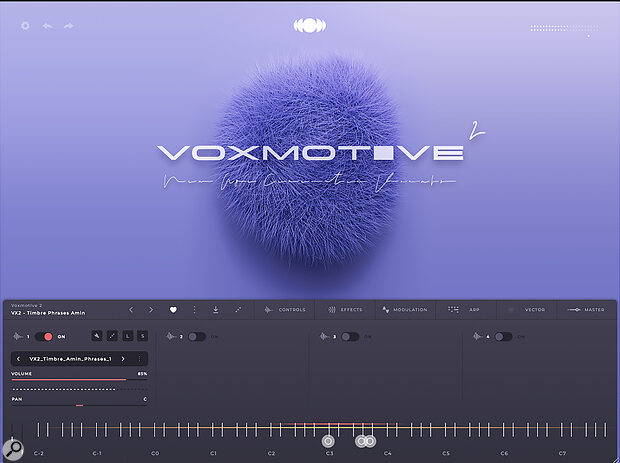The image size is (620, 463).
Task: Select previous sample for VX2_Timbre_Amin_Phrases_1
Action: 18,359
